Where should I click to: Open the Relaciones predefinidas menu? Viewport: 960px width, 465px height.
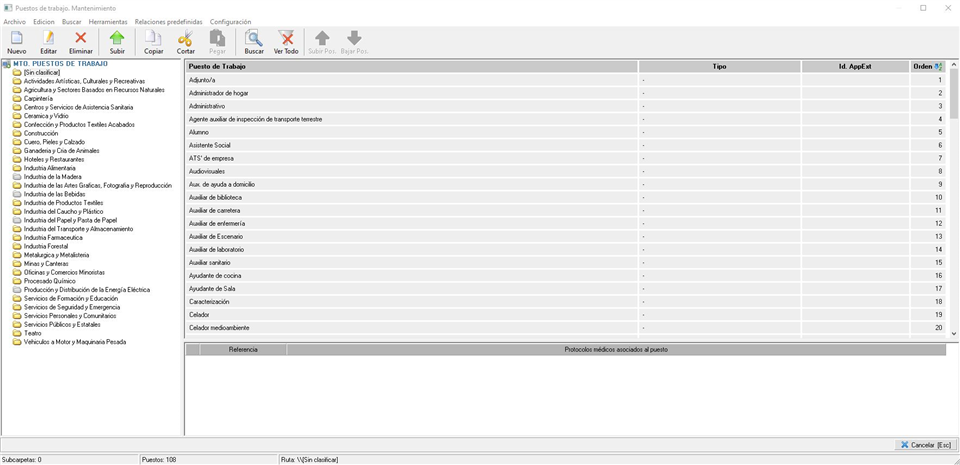click(168, 21)
